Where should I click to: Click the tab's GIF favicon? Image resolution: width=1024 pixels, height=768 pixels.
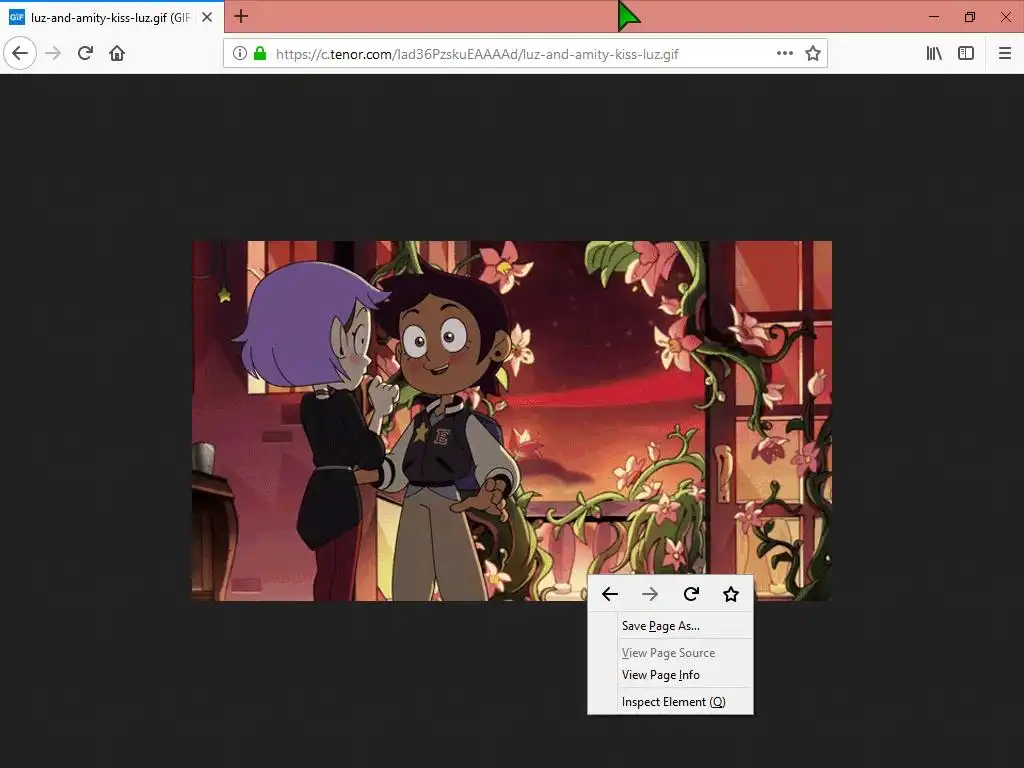pyautogui.click(x=16, y=17)
